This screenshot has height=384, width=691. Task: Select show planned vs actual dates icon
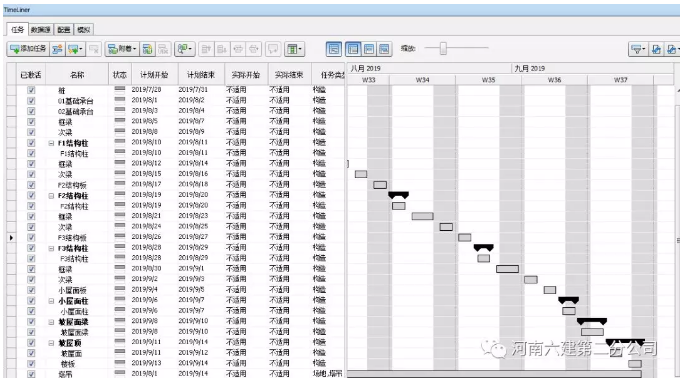(x=384, y=48)
